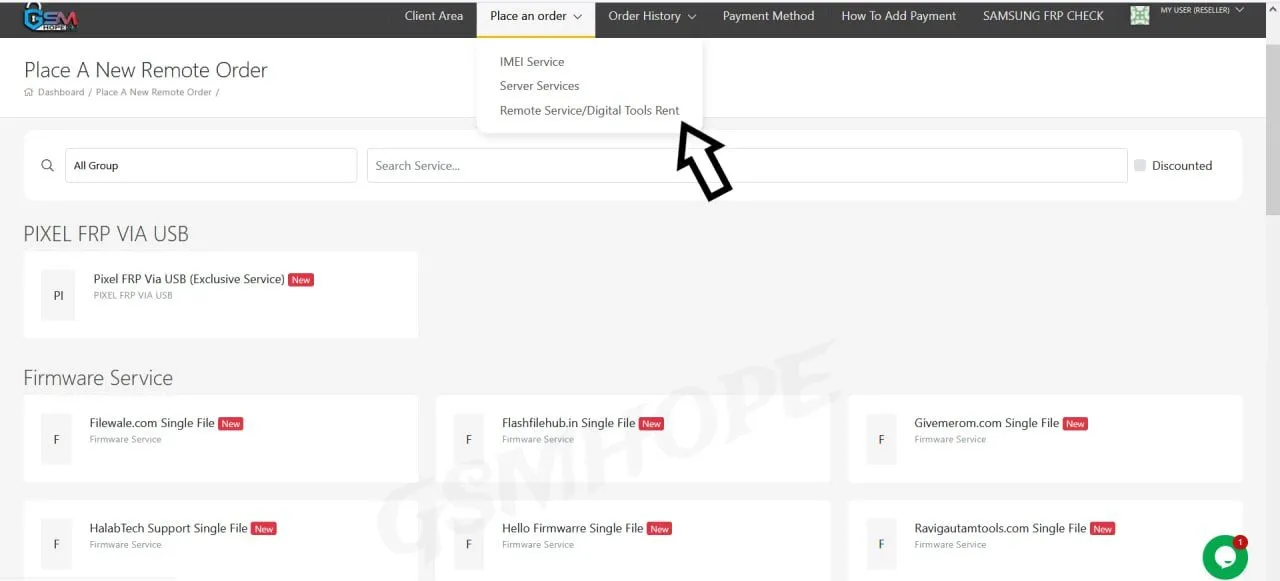This screenshot has width=1280, height=581.
Task: Choose Remote Service/Digital Tools Rent
Action: point(589,111)
